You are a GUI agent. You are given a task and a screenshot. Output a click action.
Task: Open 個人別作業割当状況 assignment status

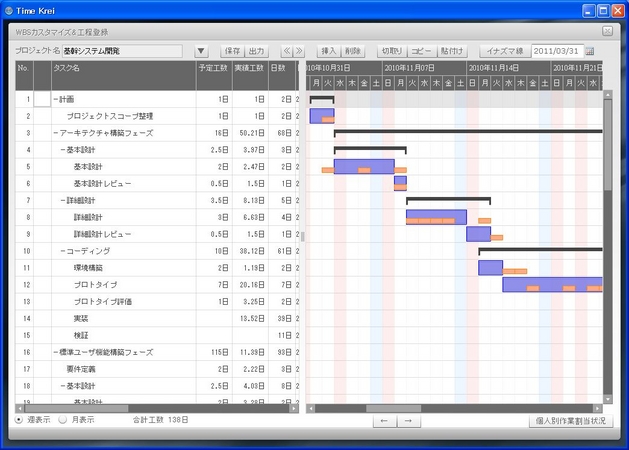pyautogui.click(x=569, y=421)
